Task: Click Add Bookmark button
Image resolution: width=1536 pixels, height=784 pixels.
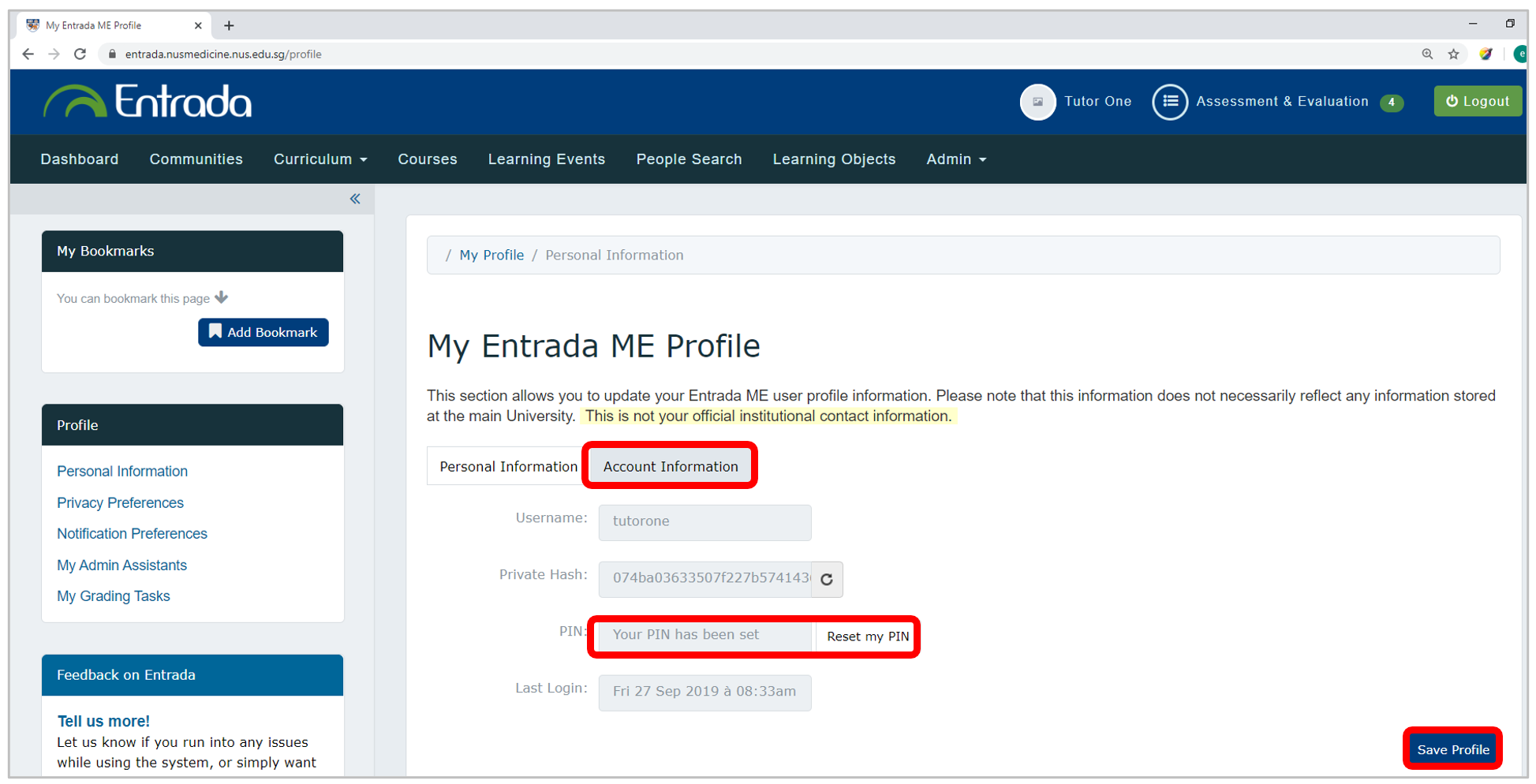Action: pyautogui.click(x=263, y=333)
